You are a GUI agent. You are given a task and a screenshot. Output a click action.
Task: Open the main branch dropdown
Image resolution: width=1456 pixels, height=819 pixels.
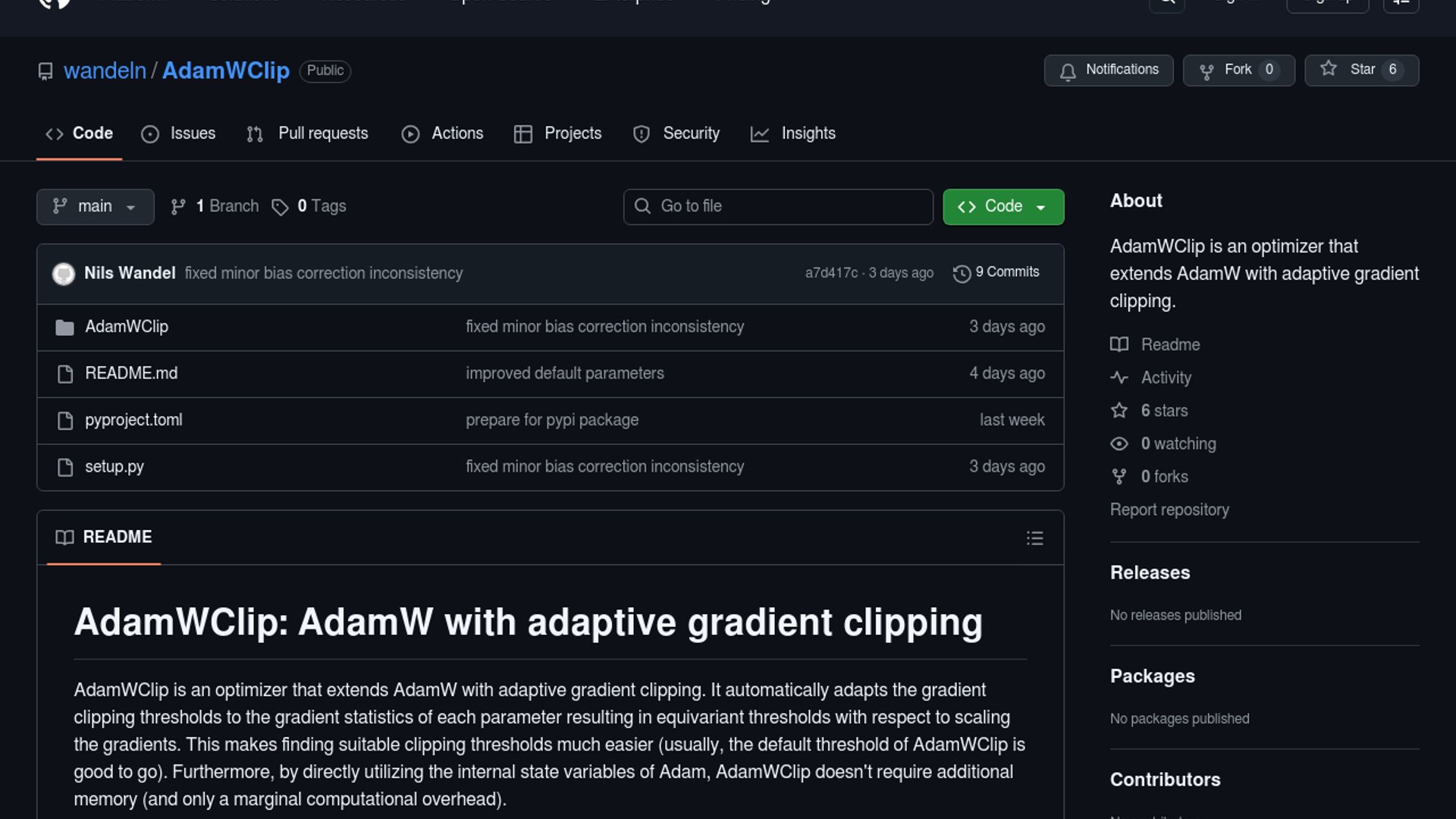(95, 207)
